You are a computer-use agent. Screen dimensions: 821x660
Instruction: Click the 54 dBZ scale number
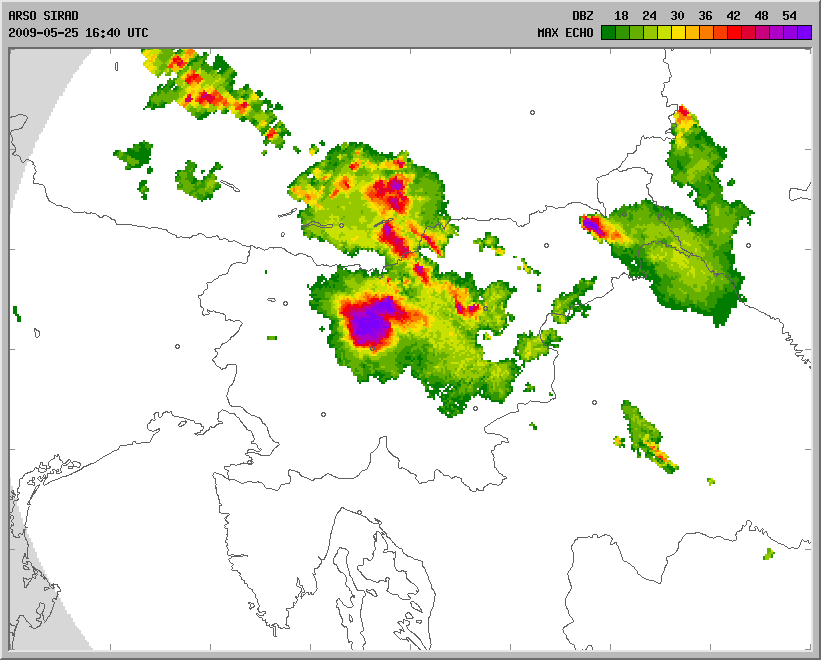(x=790, y=16)
